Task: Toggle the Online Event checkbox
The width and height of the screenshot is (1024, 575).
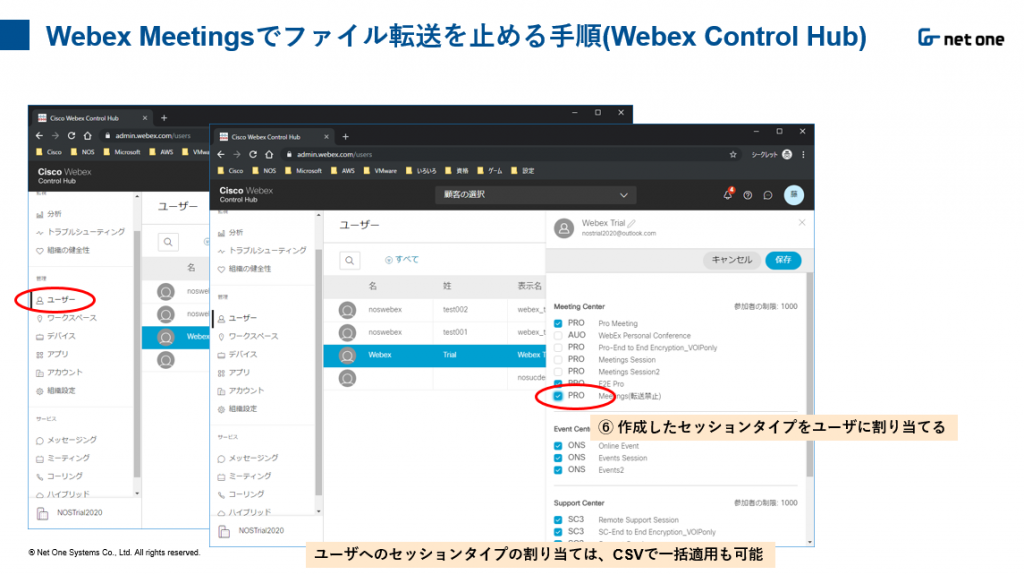Action: point(558,446)
